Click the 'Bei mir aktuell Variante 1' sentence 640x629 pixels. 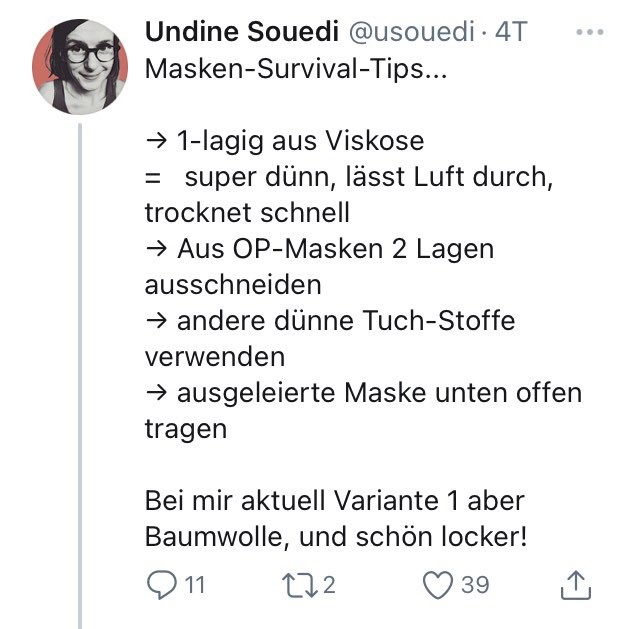[x=334, y=499]
